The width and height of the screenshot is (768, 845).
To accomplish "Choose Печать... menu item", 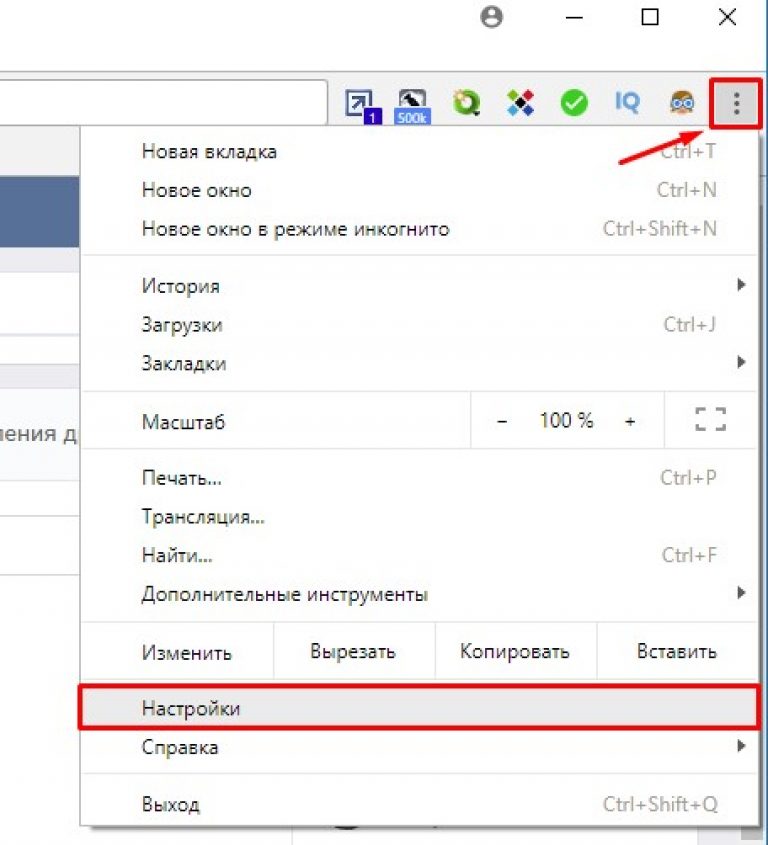I will (x=419, y=478).
